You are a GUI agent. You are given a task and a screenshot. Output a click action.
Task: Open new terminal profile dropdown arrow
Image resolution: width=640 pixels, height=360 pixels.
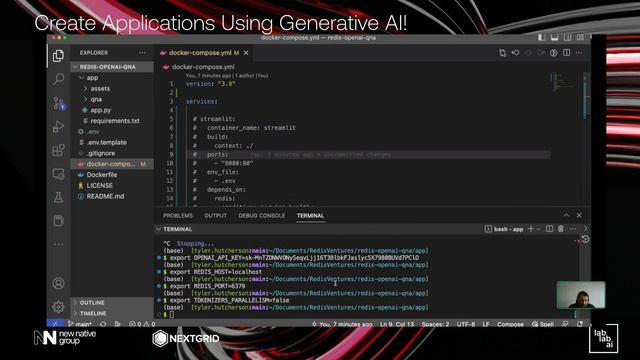538,229
